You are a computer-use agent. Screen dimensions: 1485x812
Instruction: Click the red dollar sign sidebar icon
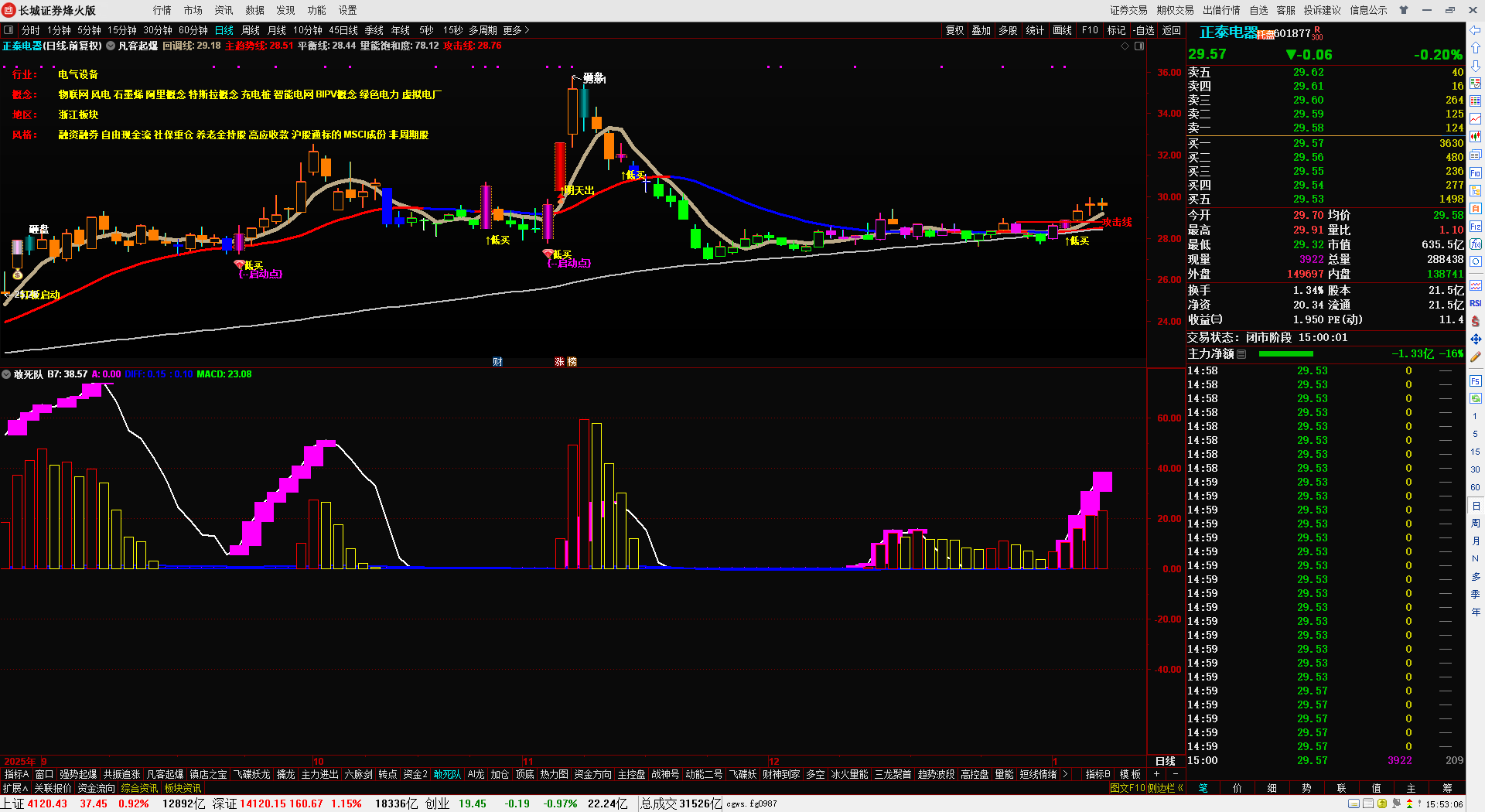pyautogui.click(x=1475, y=321)
